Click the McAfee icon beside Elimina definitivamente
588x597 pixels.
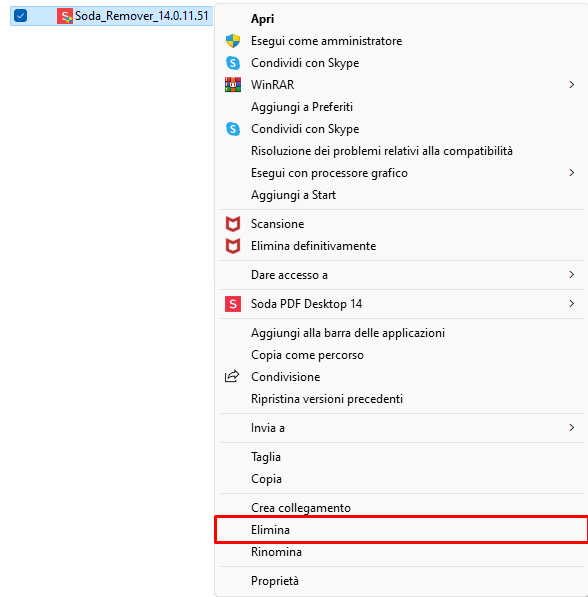pos(233,246)
